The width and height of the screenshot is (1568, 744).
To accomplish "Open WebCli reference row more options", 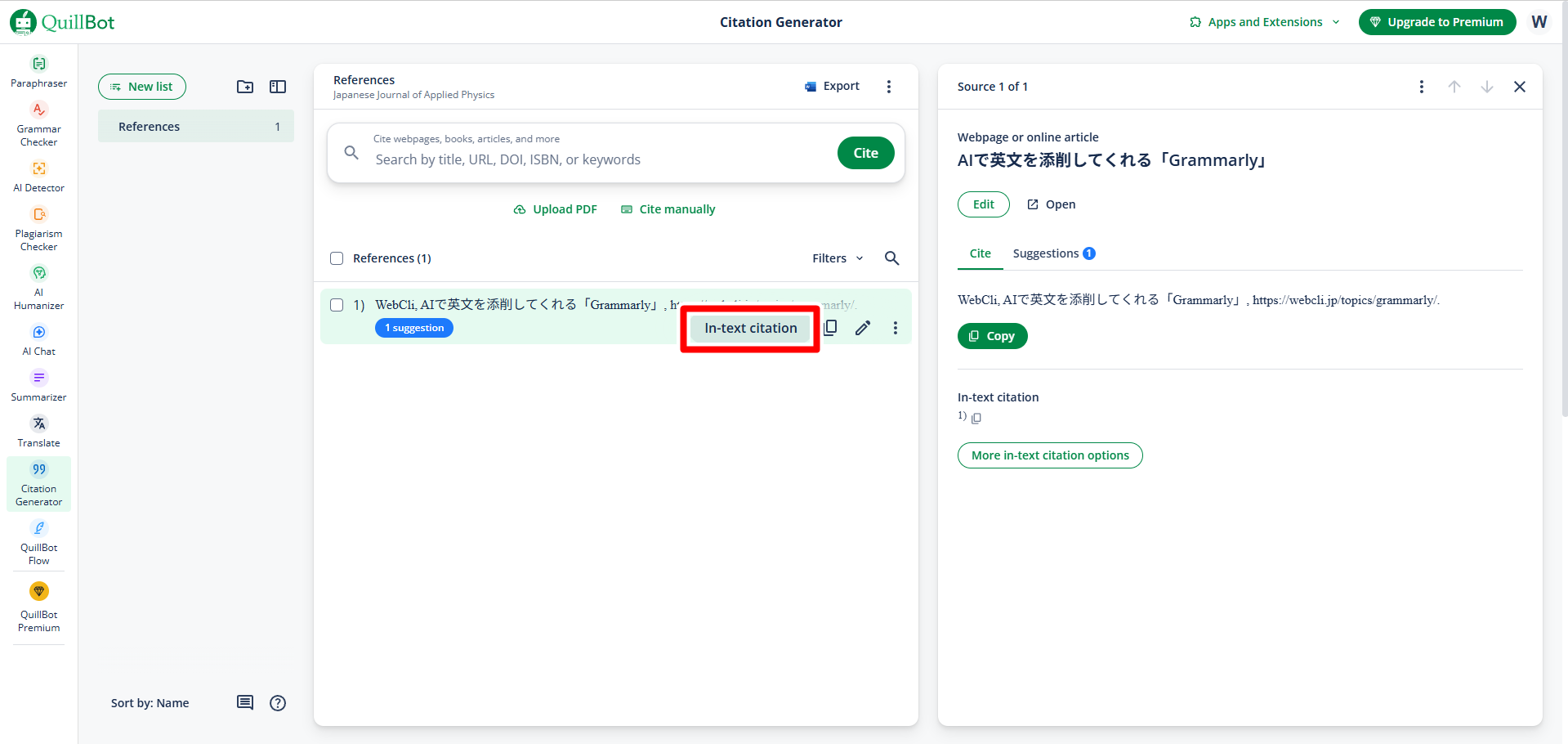I will coord(896,328).
